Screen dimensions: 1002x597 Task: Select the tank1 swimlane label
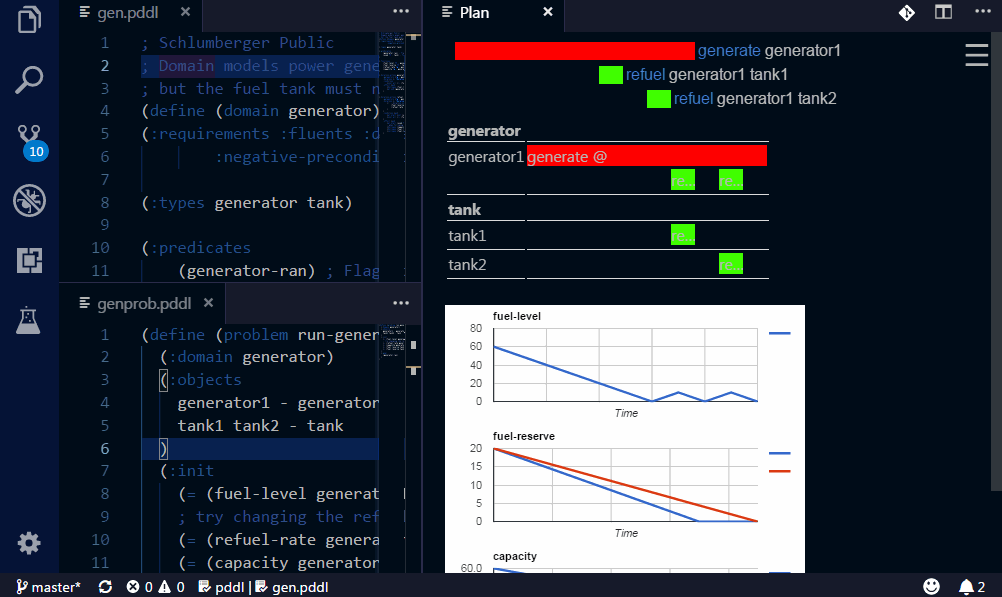point(467,236)
